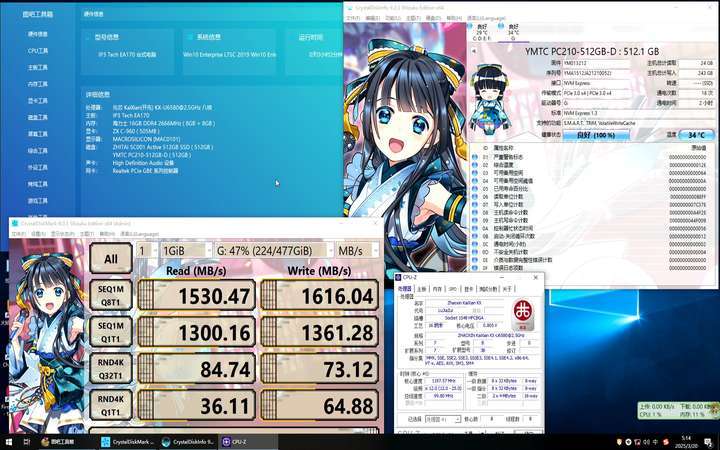
Task: Open the G: 47% drive dropdown
Action: pyautogui.click(x=274, y=251)
